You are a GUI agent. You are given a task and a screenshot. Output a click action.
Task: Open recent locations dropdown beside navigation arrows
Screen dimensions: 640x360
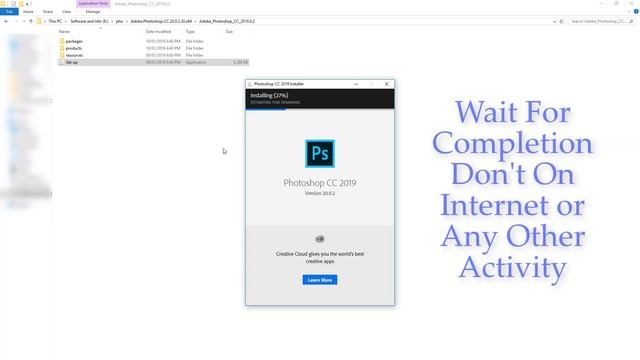click(x=24, y=21)
